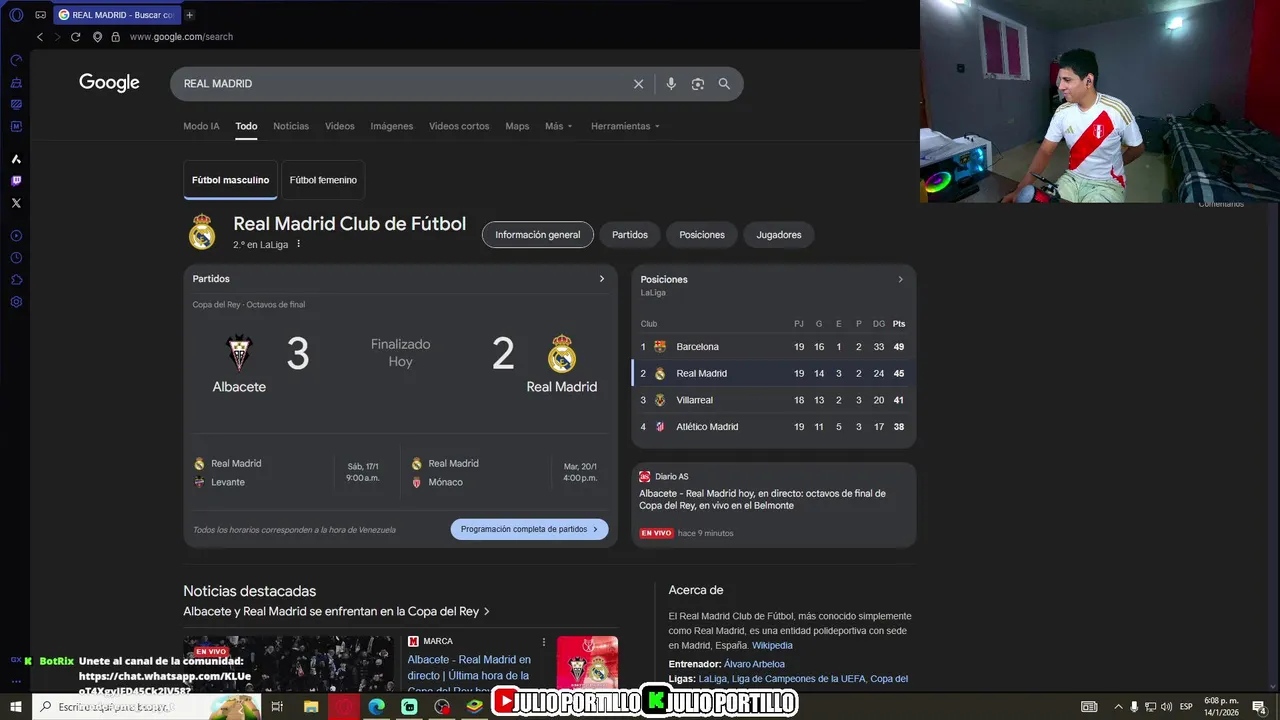Open the History clock sidebar icon
This screenshot has width=1280, height=720.
[x=16, y=258]
